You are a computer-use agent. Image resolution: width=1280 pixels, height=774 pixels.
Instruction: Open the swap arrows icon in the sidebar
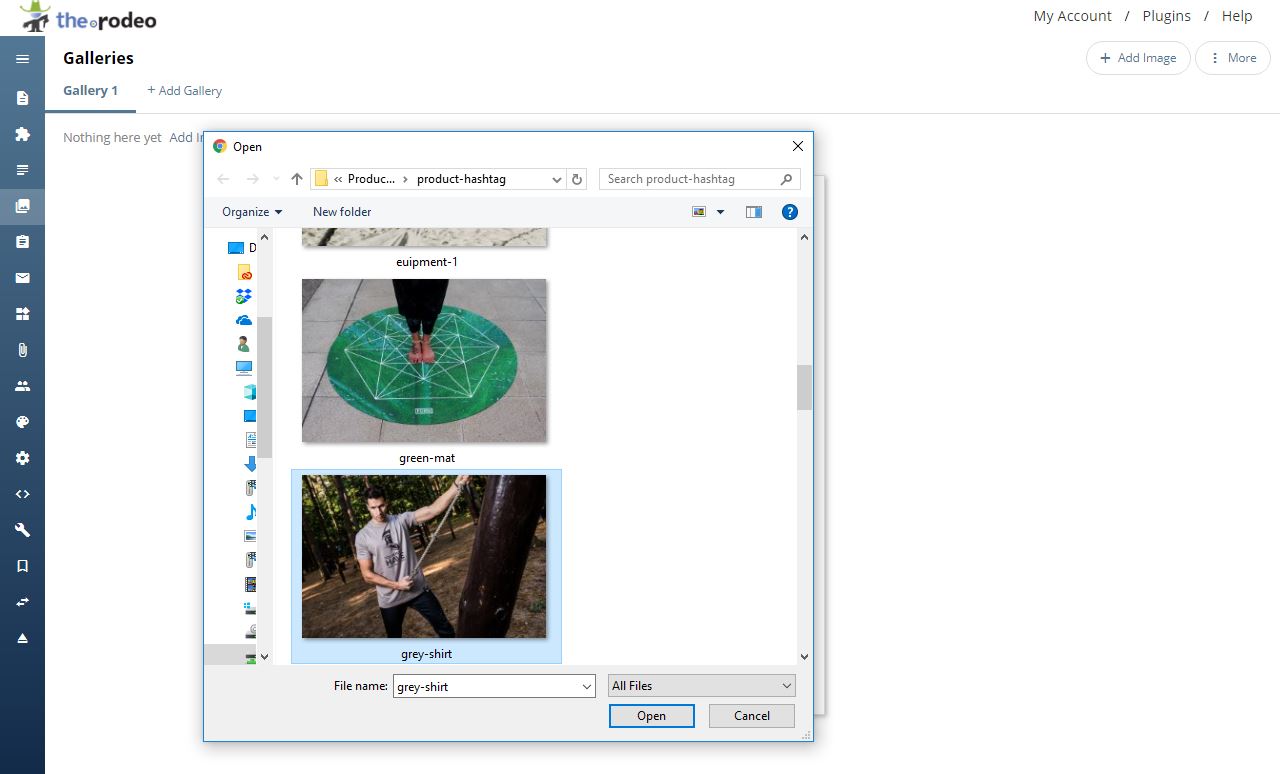coord(22,602)
